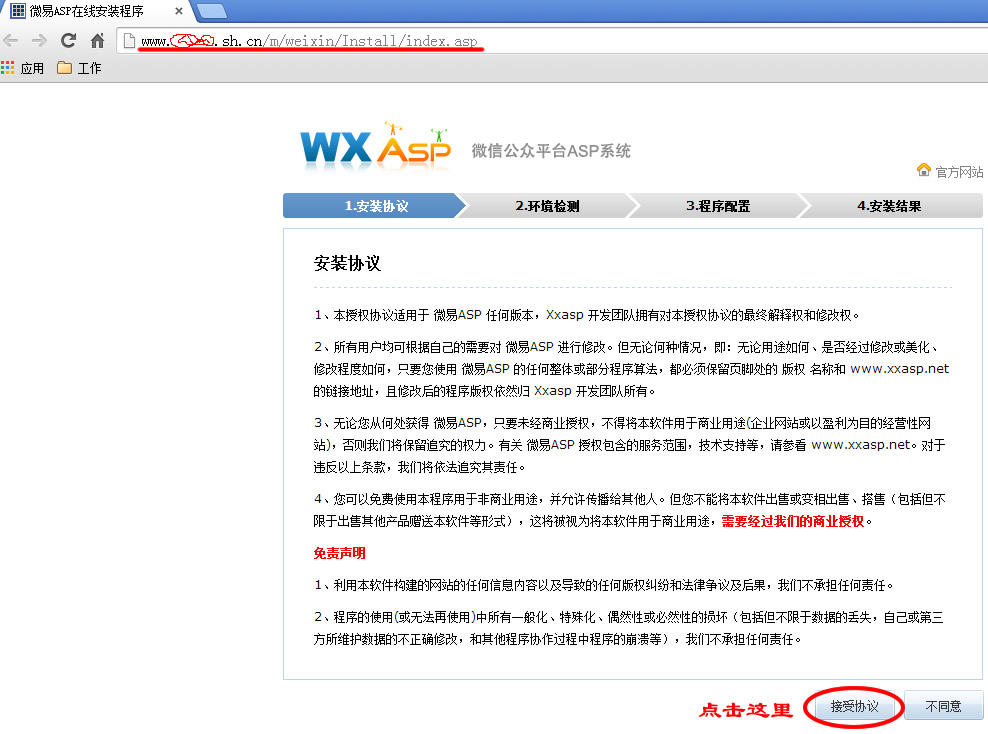This screenshot has width=988, height=734.
Task: Go to the browser home page icon
Action: point(97,42)
